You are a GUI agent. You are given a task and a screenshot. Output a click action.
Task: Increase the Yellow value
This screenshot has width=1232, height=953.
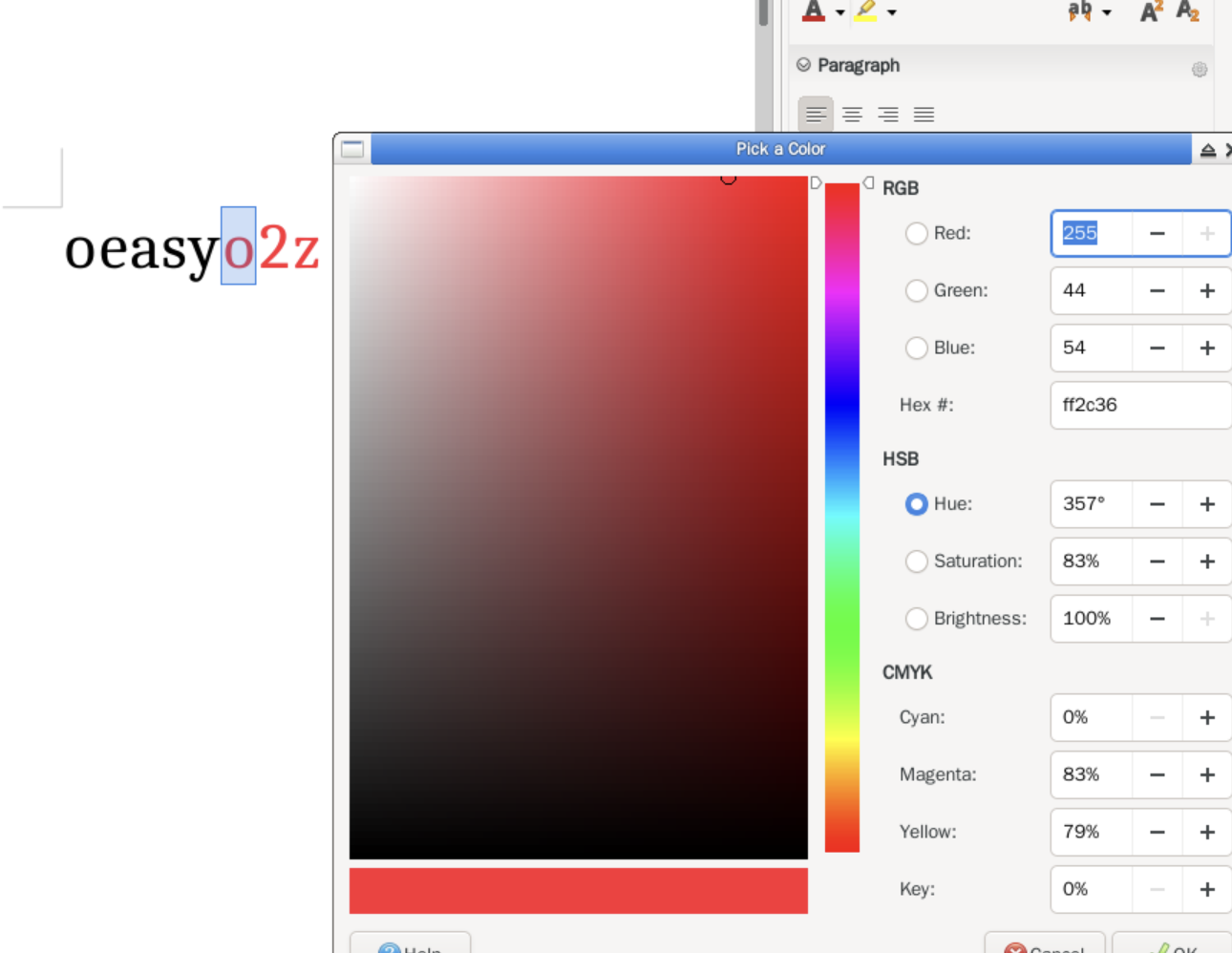coord(1207,832)
